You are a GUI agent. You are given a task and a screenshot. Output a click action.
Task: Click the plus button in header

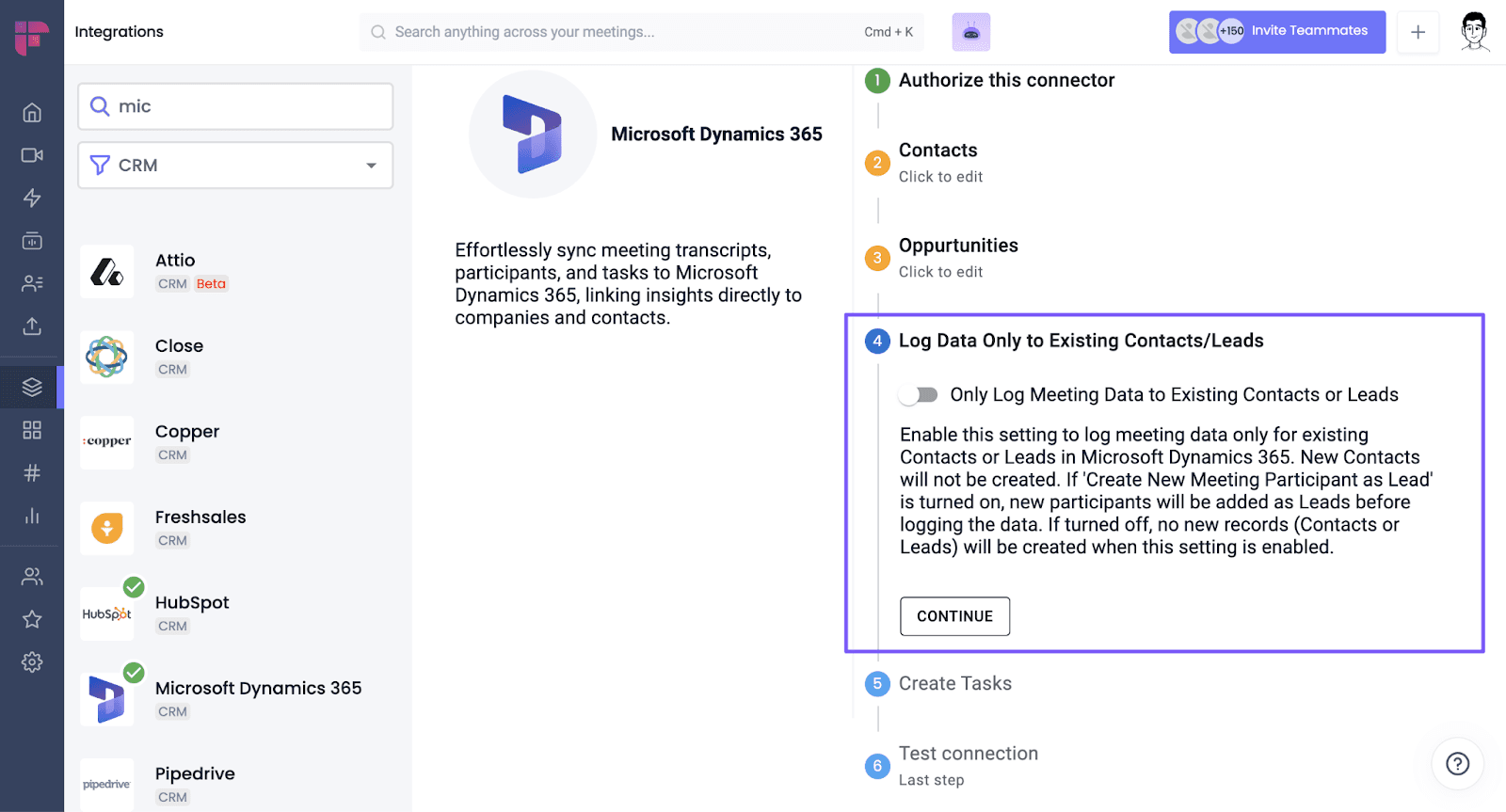[1418, 32]
